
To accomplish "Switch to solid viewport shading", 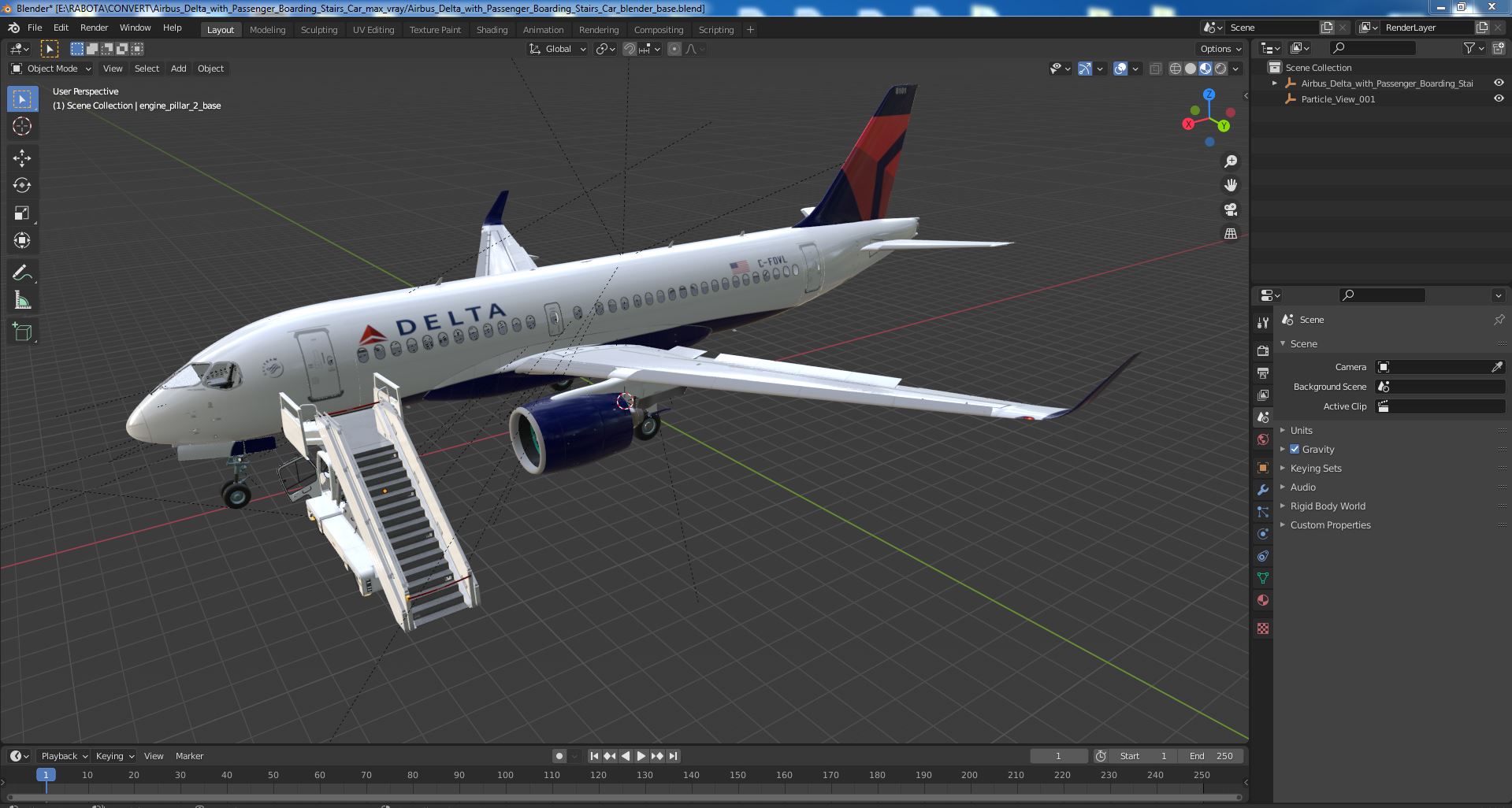I will click(1191, 69).
